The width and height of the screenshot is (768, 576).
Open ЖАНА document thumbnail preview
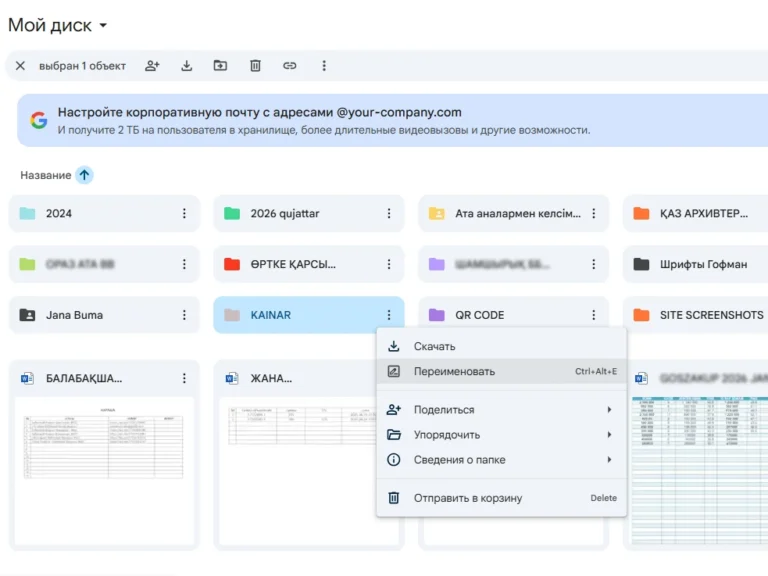298,471
